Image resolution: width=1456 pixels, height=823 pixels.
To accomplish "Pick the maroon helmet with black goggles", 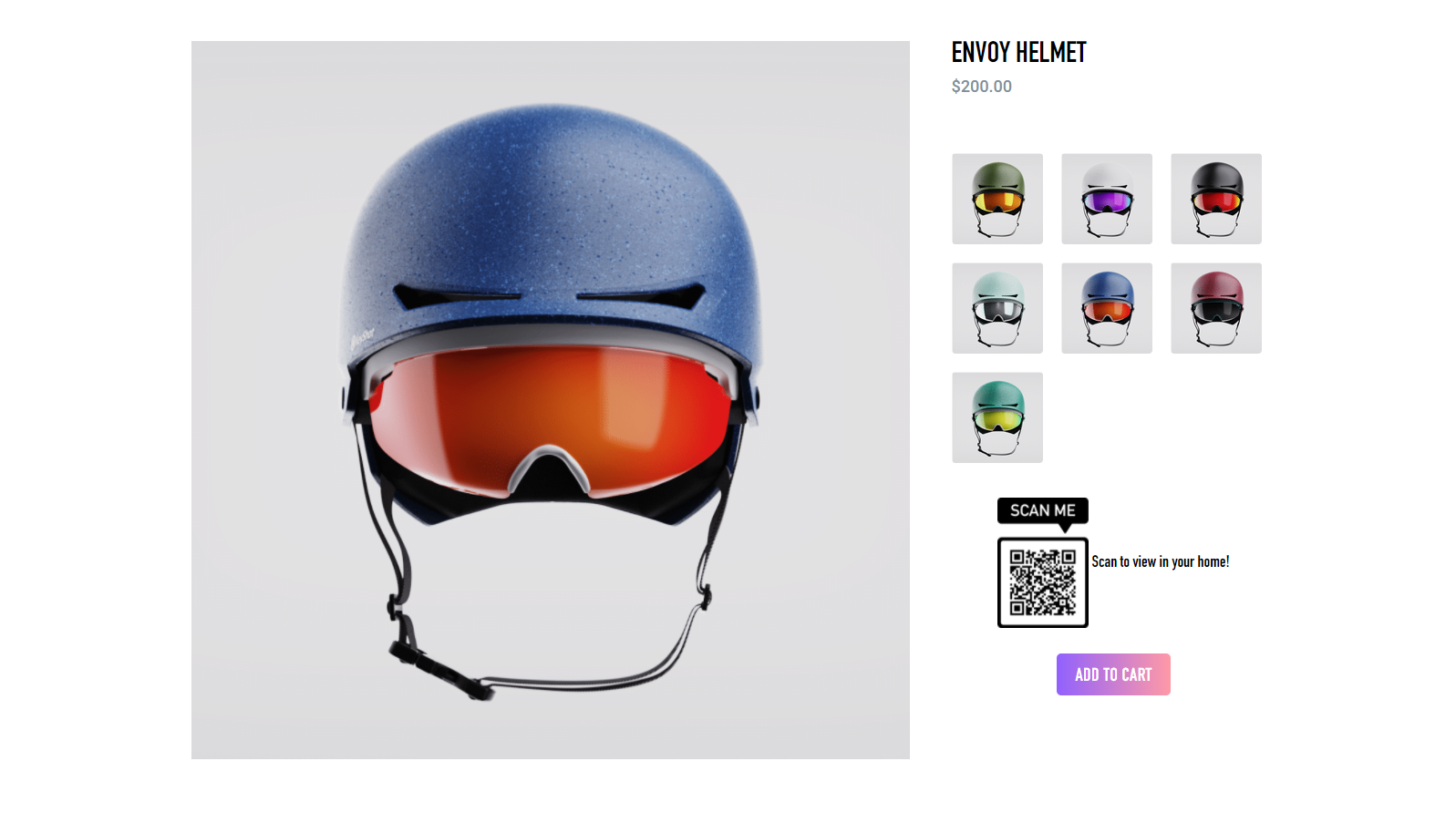I will pos(1216,308).
